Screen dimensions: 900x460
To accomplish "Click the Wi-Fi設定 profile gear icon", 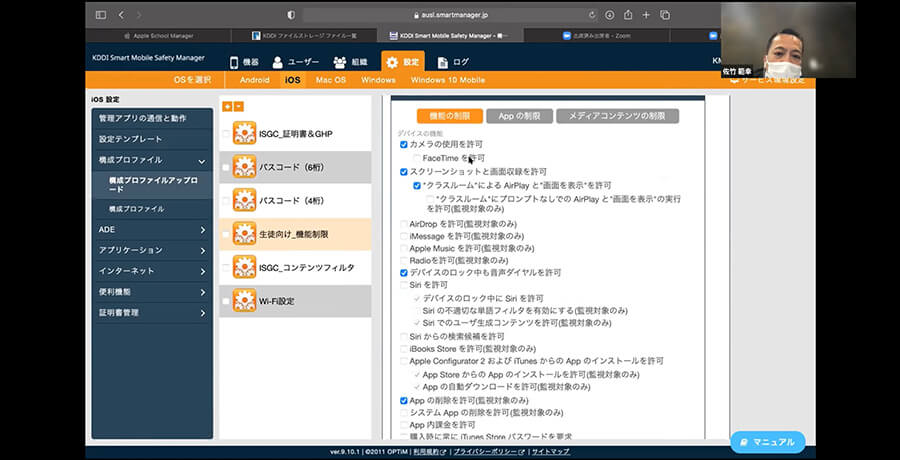I will pos(245,300).
